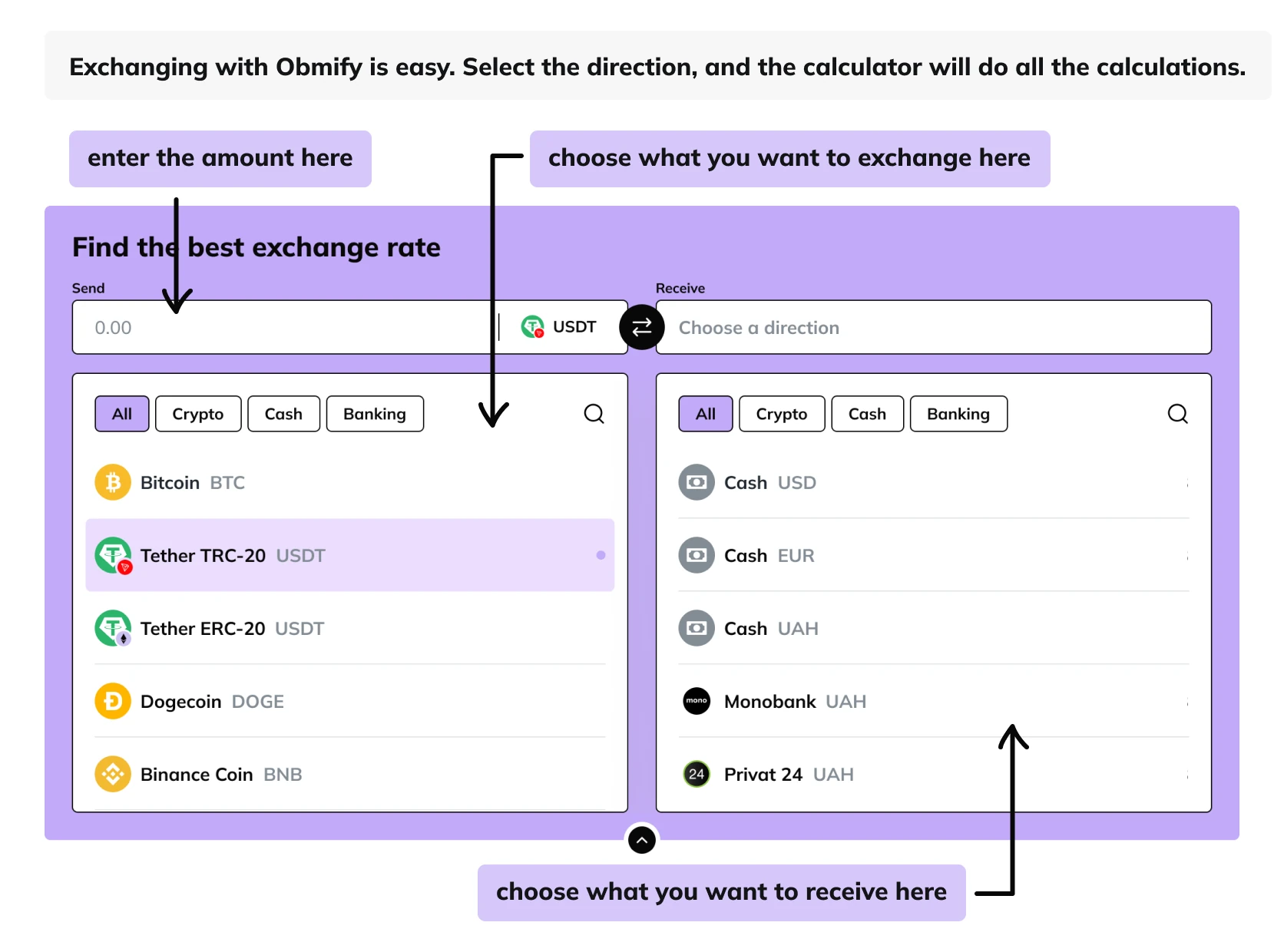1284x952 pixels.
Task: Click the Tether TRC-20 token icon
Action: (112, 555)
